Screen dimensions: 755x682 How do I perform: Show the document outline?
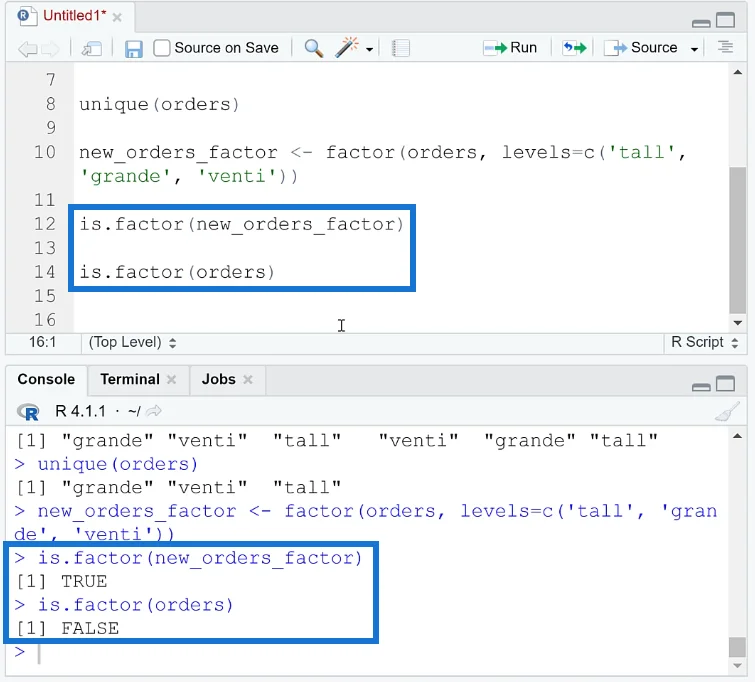tap(725, 47)
